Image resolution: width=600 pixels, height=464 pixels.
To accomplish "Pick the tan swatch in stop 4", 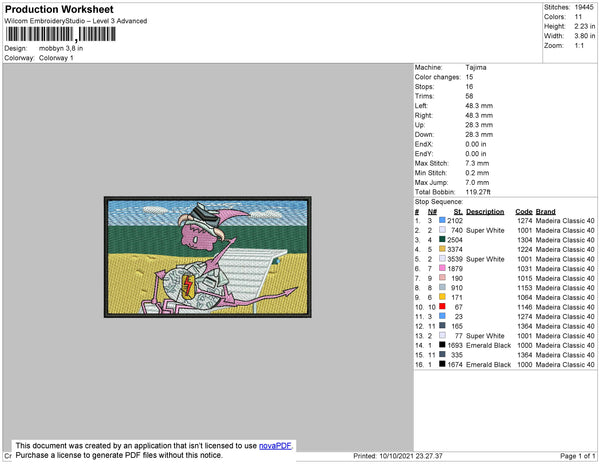I will click(442, 249).
